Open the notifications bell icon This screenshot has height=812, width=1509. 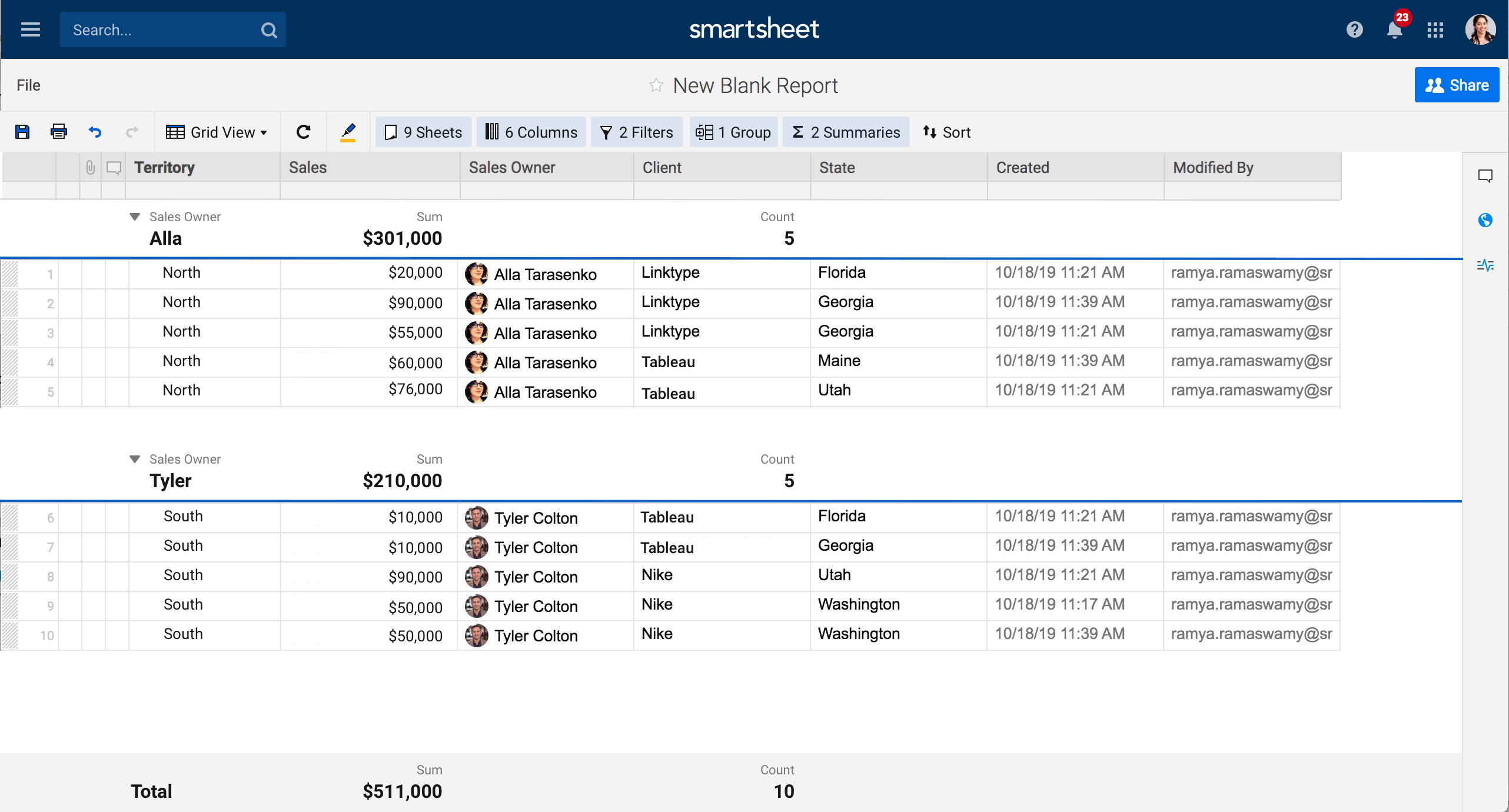[x=1394, y=29]
